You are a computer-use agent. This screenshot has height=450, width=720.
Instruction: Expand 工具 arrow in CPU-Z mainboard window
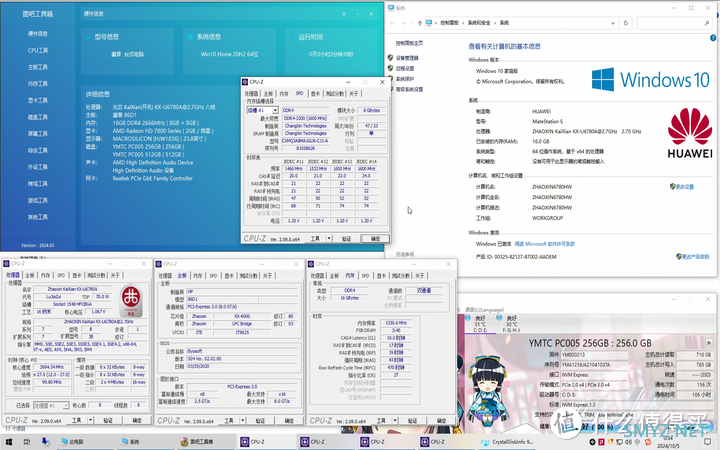coord(243,420)
